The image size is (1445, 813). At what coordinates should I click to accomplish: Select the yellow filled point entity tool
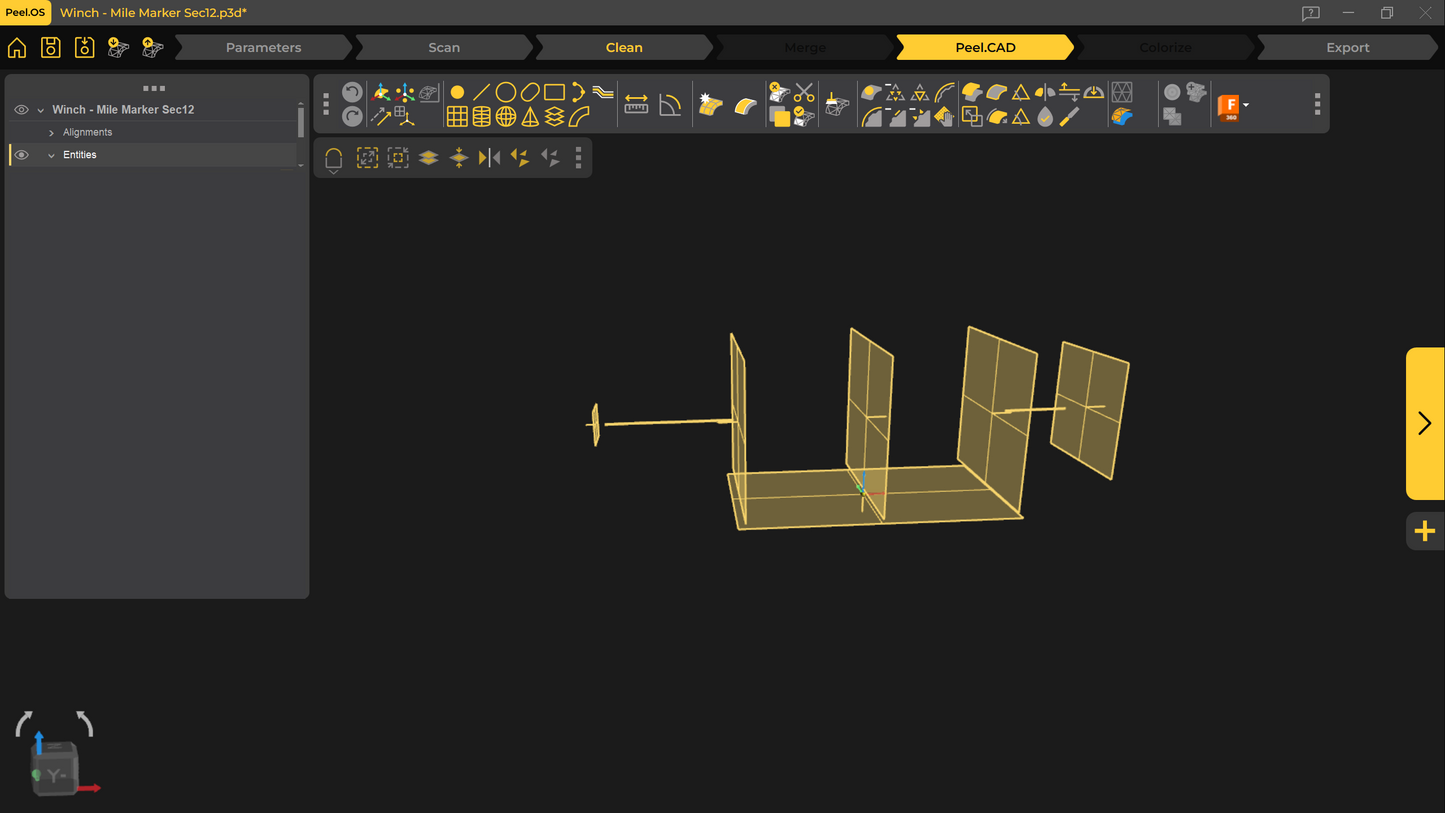(x=457, y=93)
